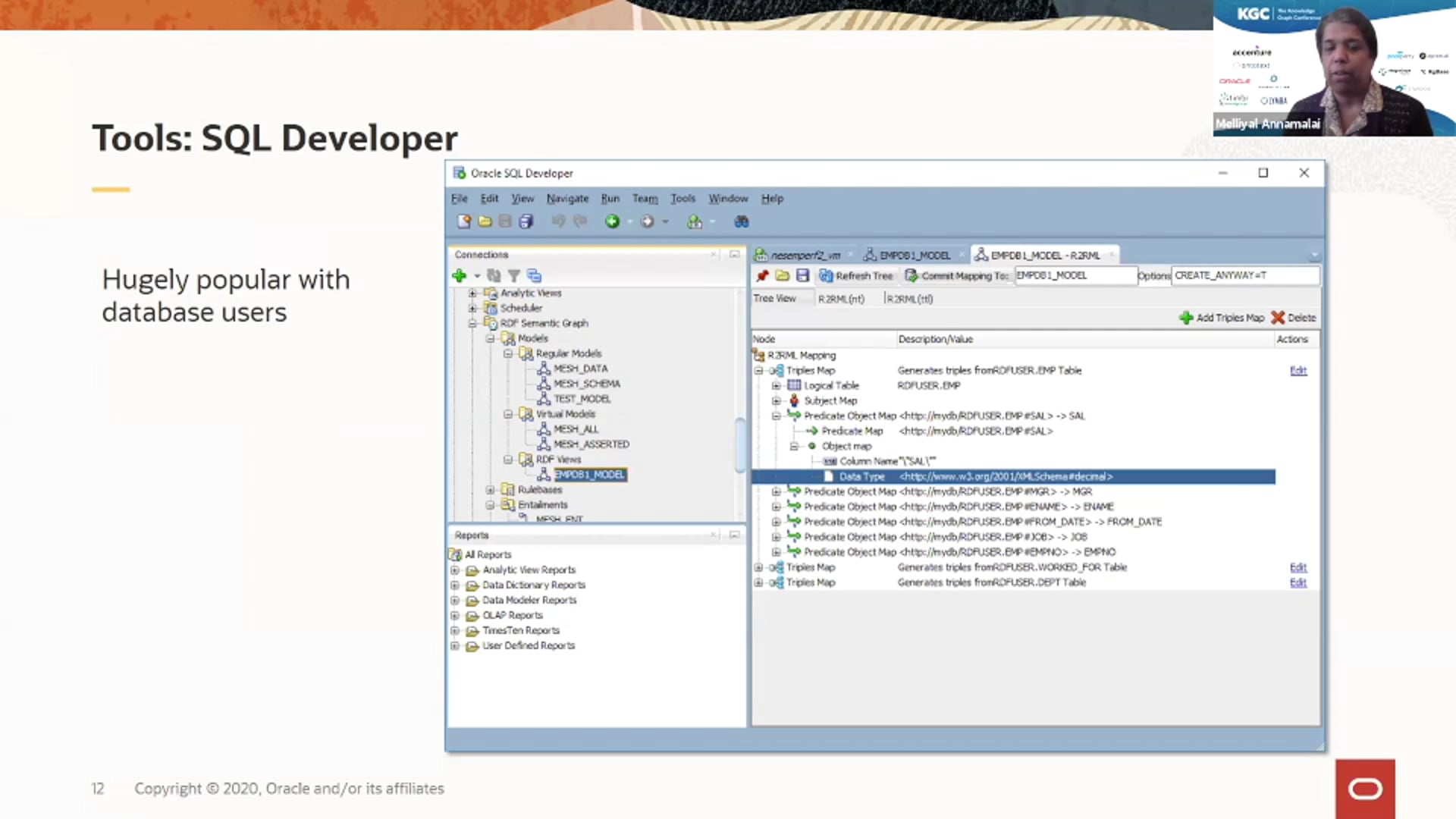Screen dimensions: 1456x819
Task: Click the Edit link next to first Triples Map
Action: tap(1298, 370)
